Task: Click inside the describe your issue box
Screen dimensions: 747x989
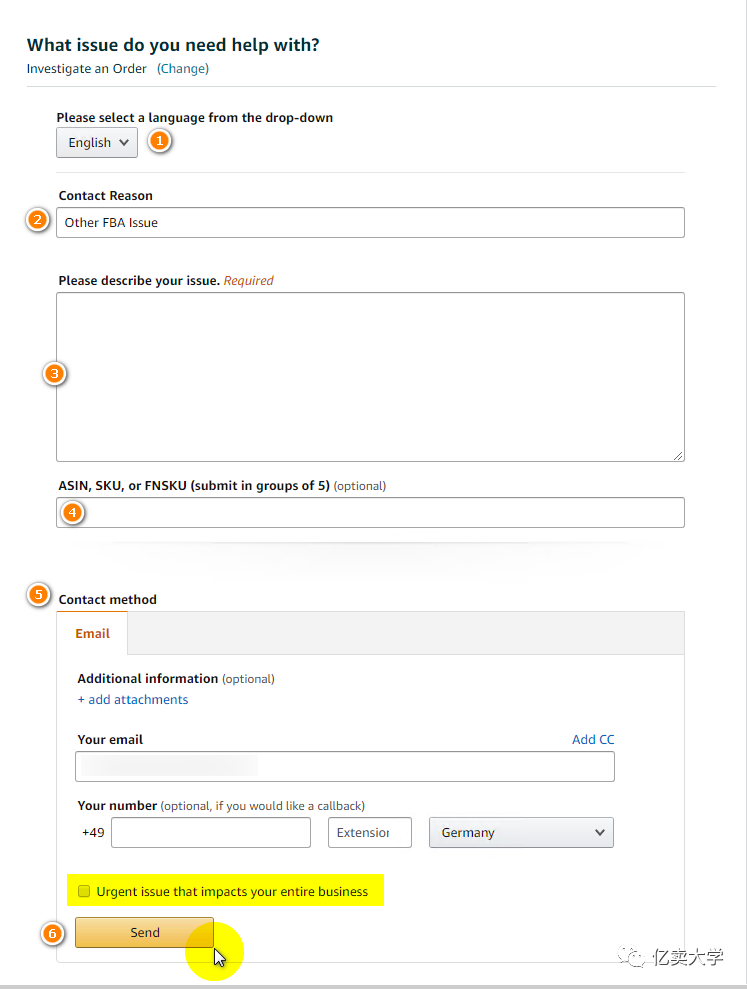Action: (370, 376)
